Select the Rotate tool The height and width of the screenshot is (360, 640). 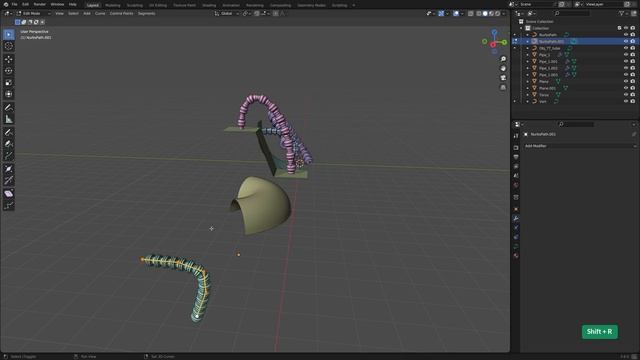(9, 71)
